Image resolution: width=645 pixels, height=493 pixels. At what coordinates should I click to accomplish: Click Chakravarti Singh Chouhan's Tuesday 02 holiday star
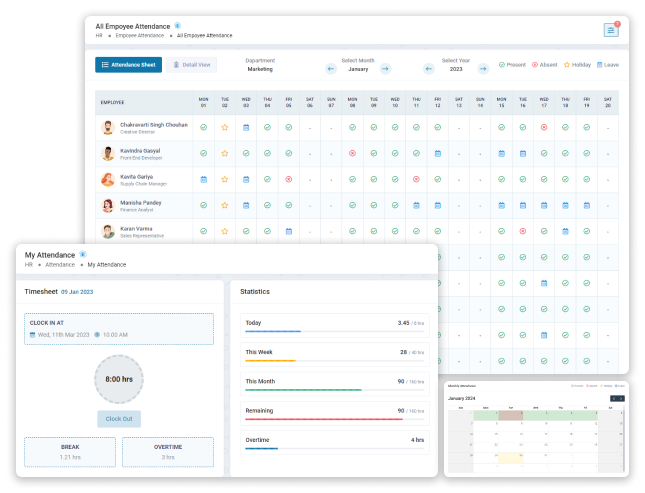tap(224, 128)
